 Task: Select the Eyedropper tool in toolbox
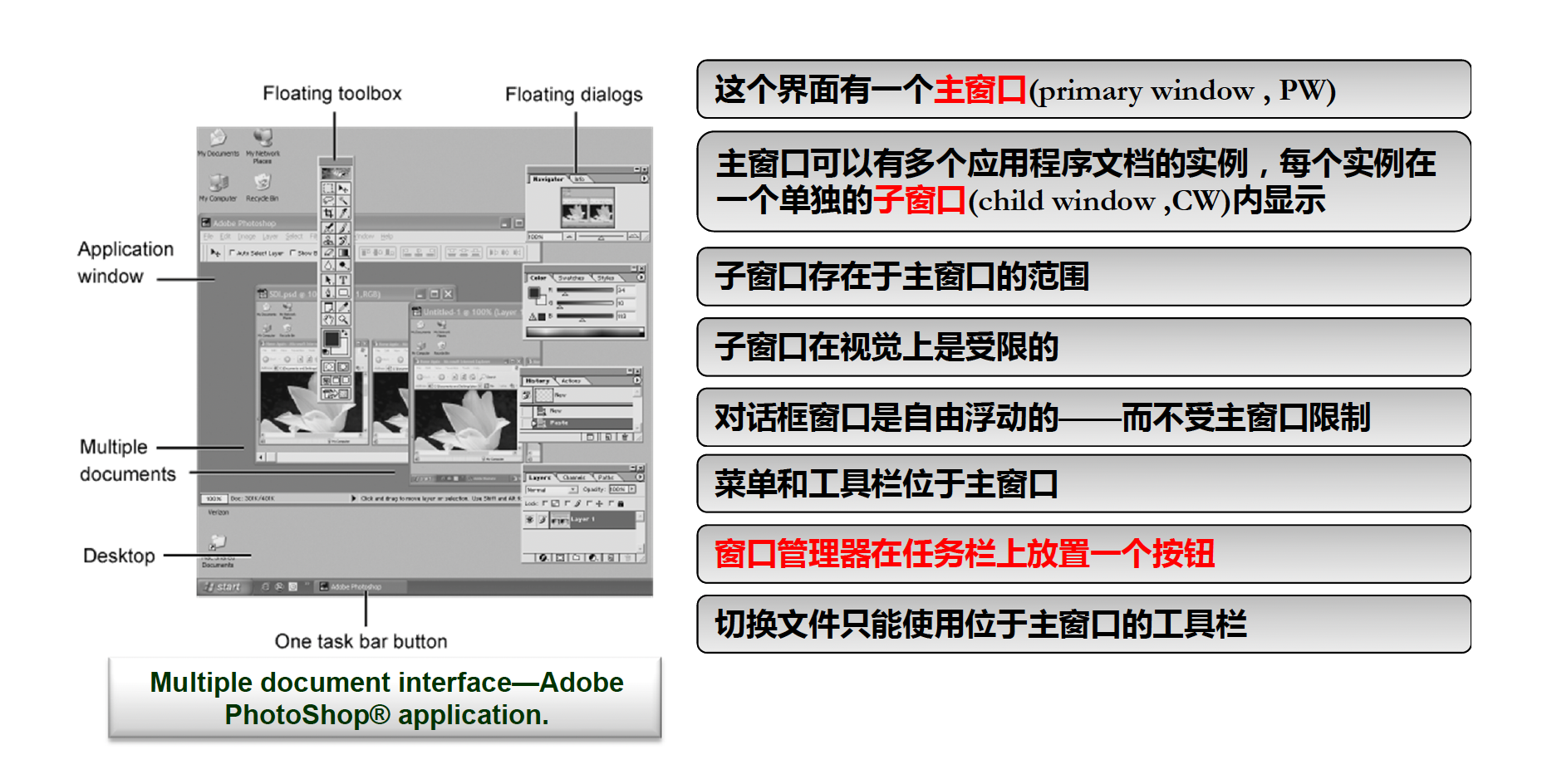pyautogui.click(x=343, y=306)
